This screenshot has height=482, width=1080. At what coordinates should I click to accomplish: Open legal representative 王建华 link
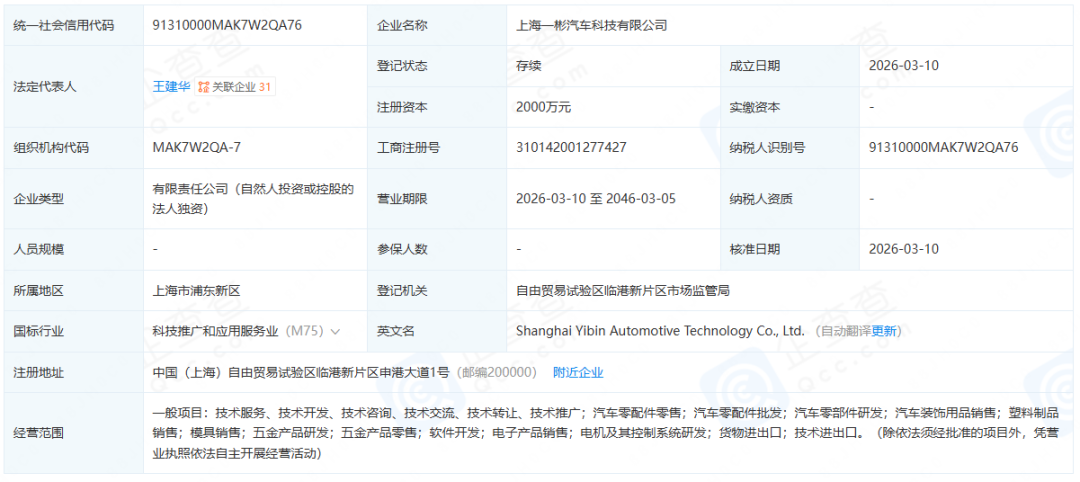[x=172, y=87]
